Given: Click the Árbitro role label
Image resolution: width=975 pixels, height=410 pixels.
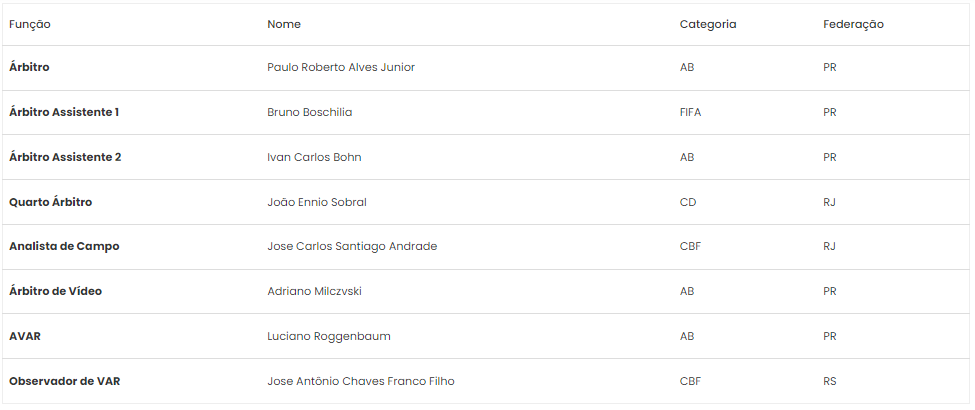Looking at the screenshot, I should point(29,67).
